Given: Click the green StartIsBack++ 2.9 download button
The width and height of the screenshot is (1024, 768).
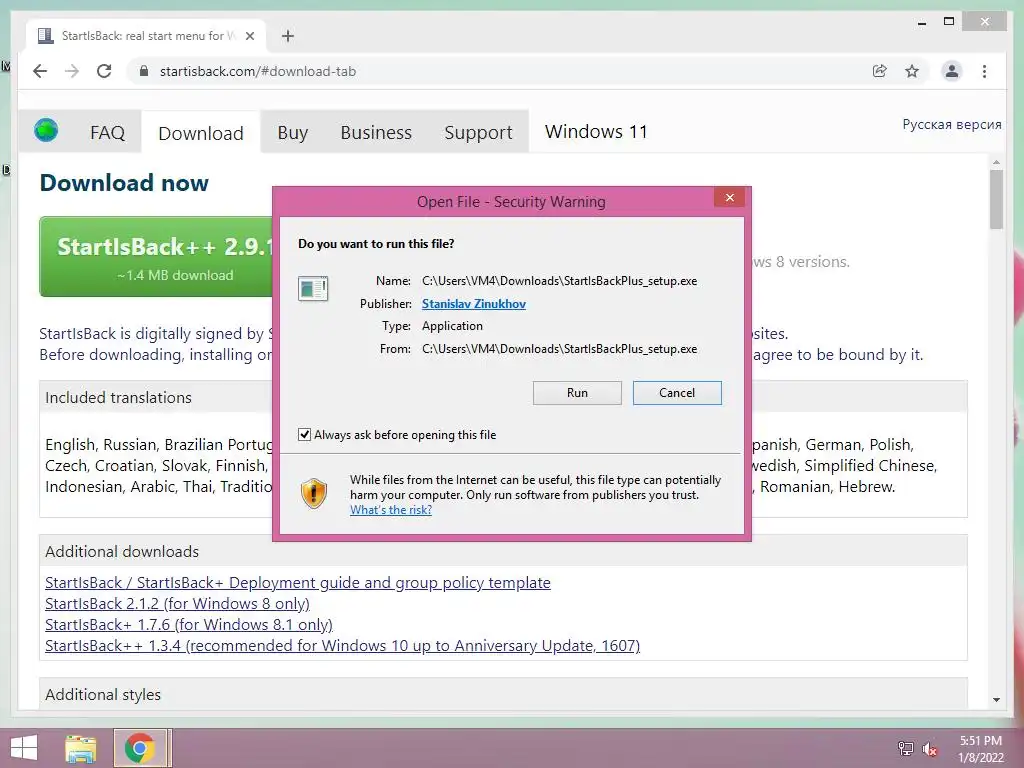Looking at the screenshot, I should point(156,257).
